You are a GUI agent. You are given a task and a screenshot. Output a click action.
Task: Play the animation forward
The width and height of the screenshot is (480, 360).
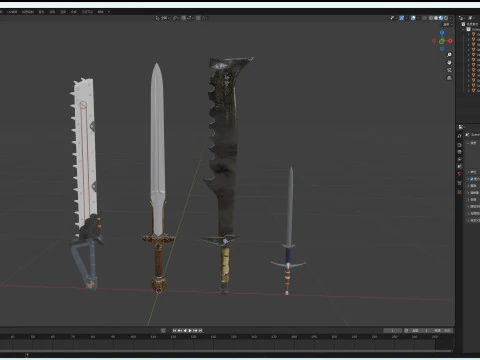click(190, 330)
